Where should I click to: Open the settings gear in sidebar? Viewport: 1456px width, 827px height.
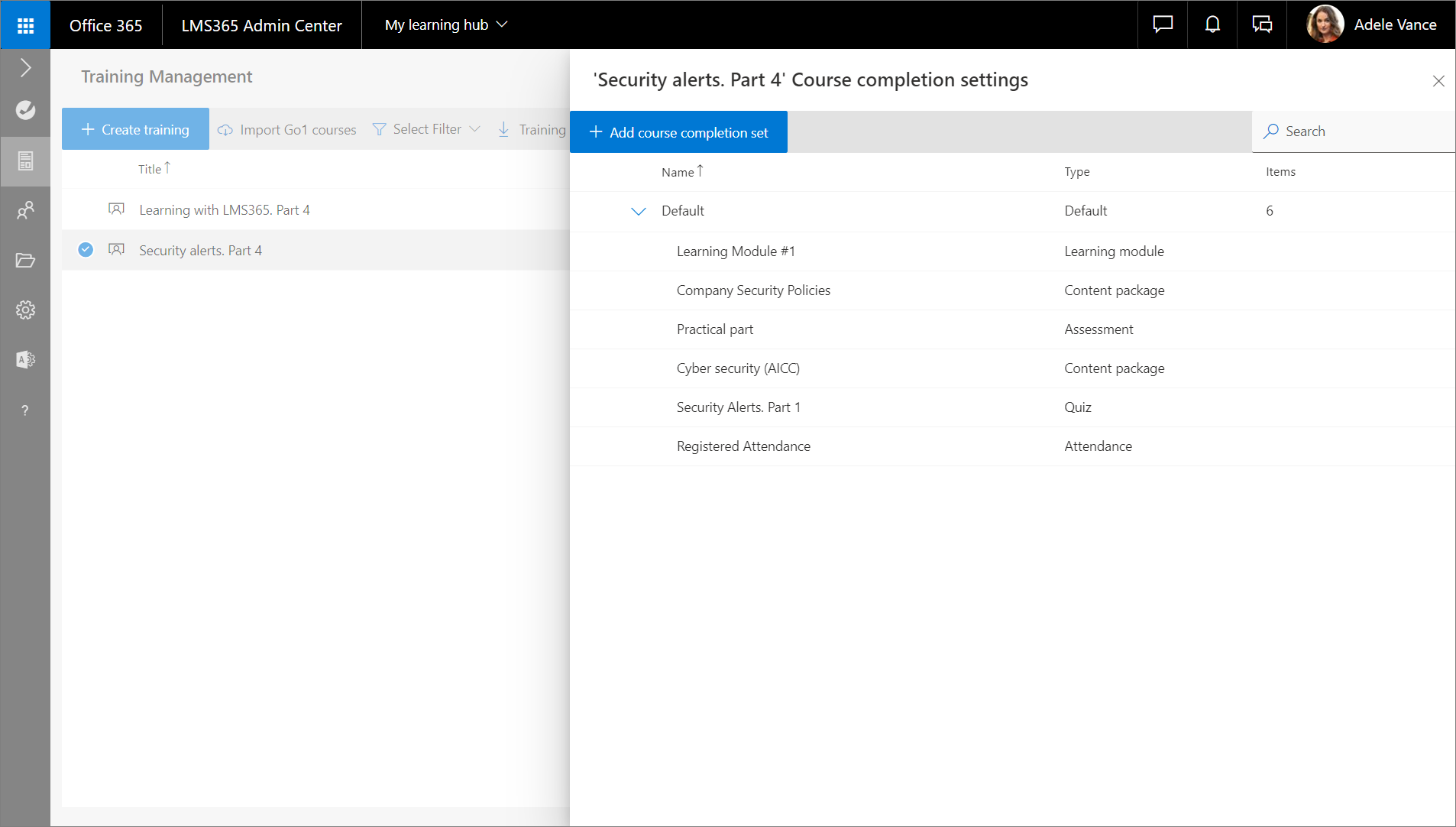pyautogui.click(x=25, y=310)
